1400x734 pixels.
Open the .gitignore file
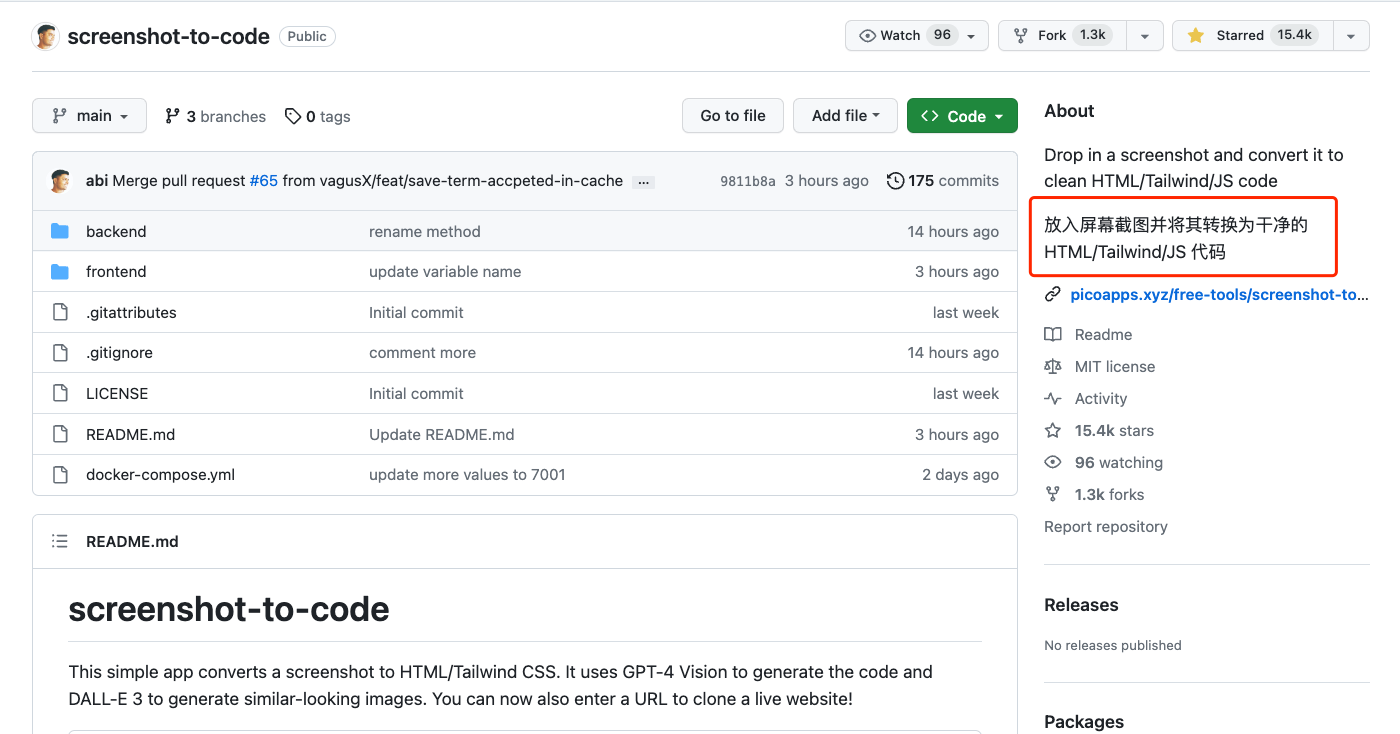(119, 353)
